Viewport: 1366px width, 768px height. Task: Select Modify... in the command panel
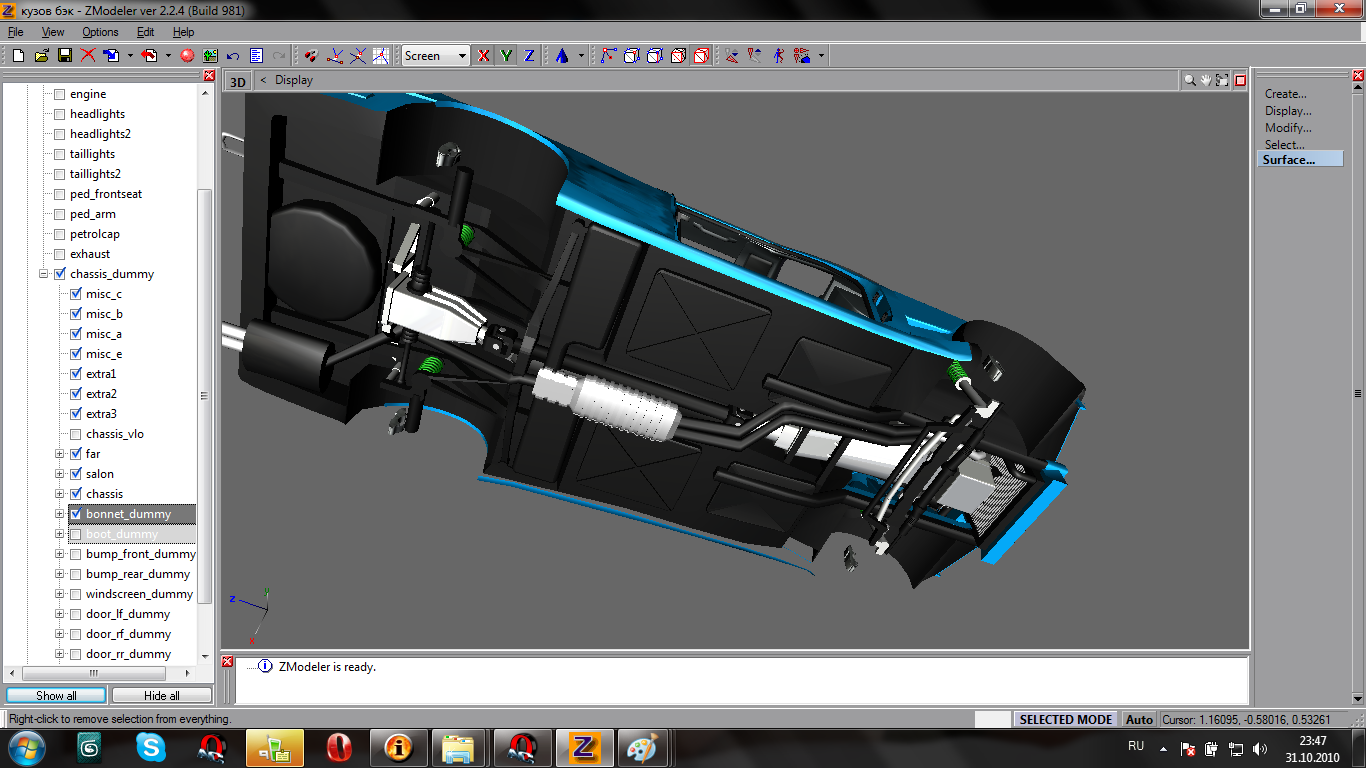(1288, 128)
